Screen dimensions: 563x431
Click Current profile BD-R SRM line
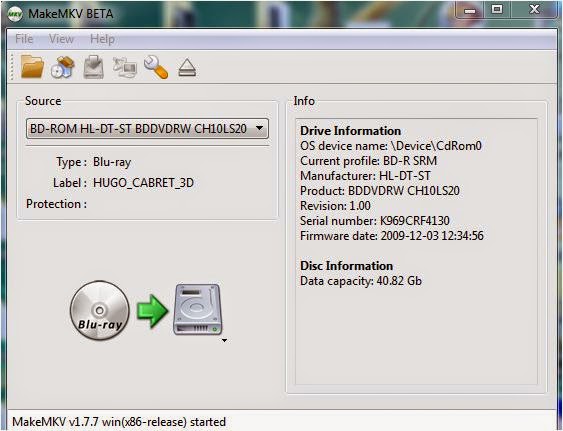[368, 161]
